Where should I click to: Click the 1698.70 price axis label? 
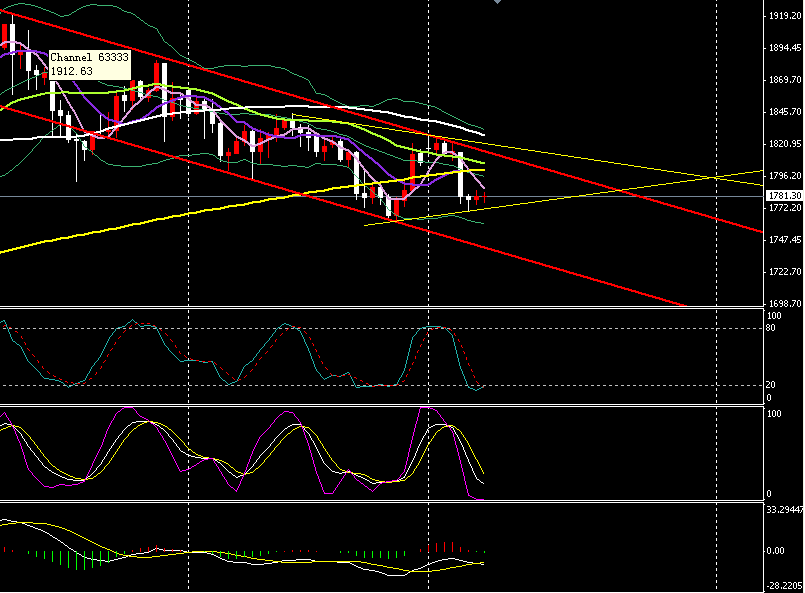[x=785, y=303]
